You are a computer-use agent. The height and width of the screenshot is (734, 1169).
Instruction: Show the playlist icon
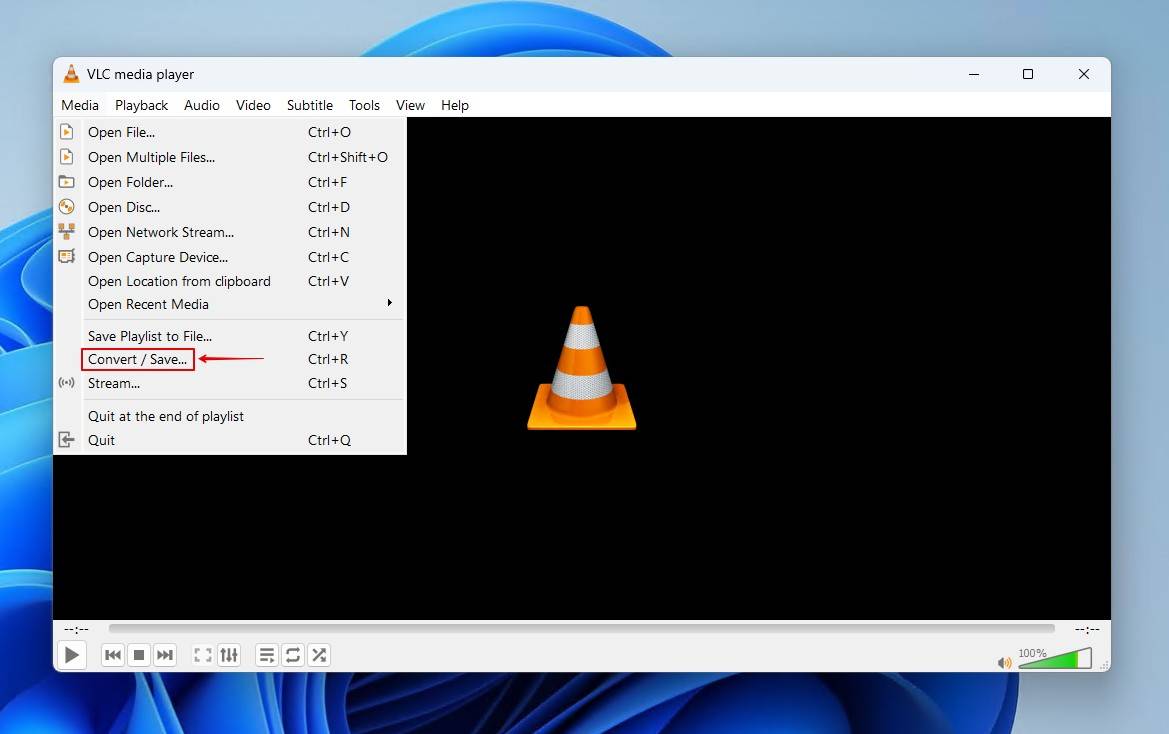[266, 655]
